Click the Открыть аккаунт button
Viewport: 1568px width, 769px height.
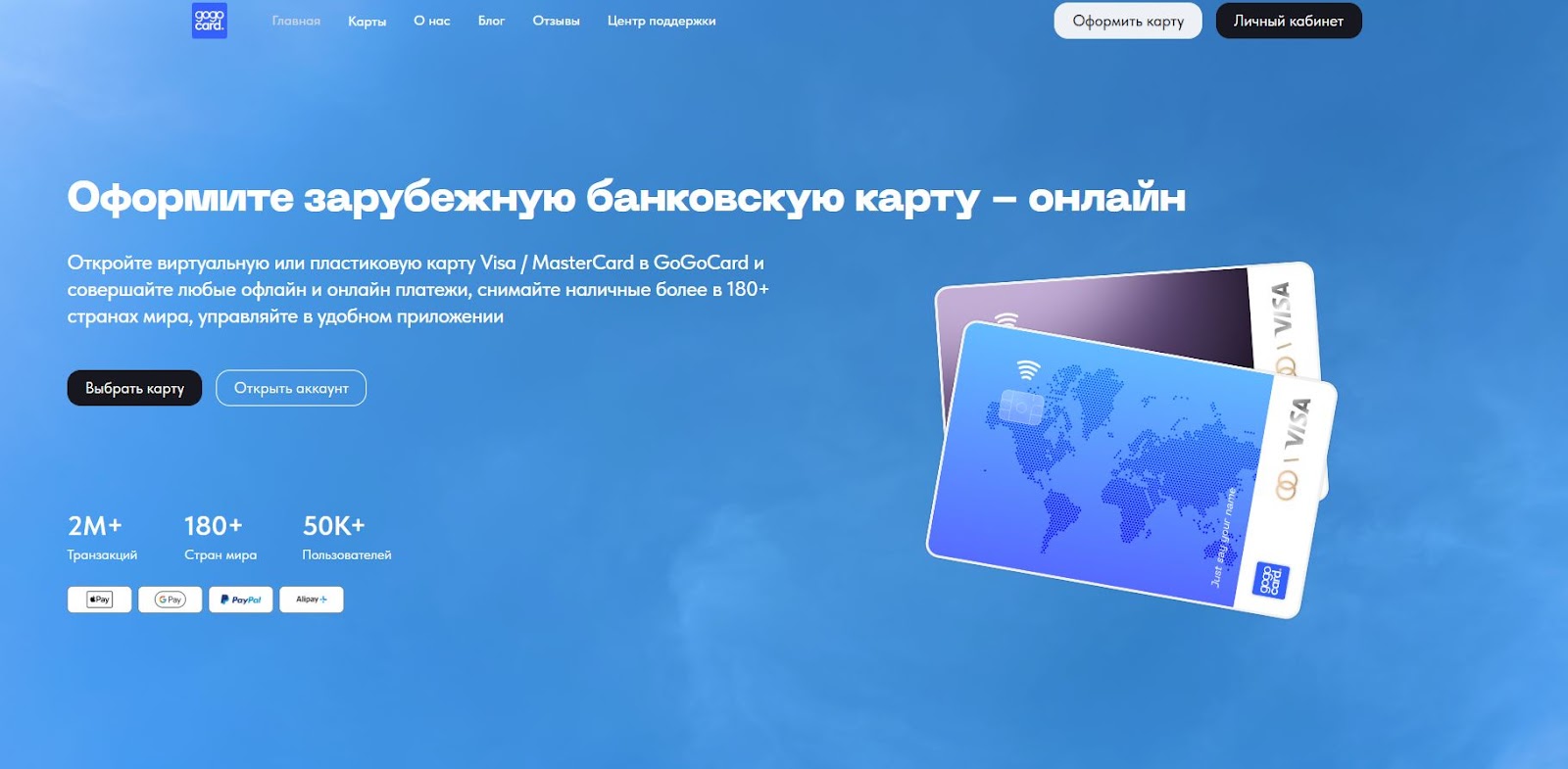291,388
